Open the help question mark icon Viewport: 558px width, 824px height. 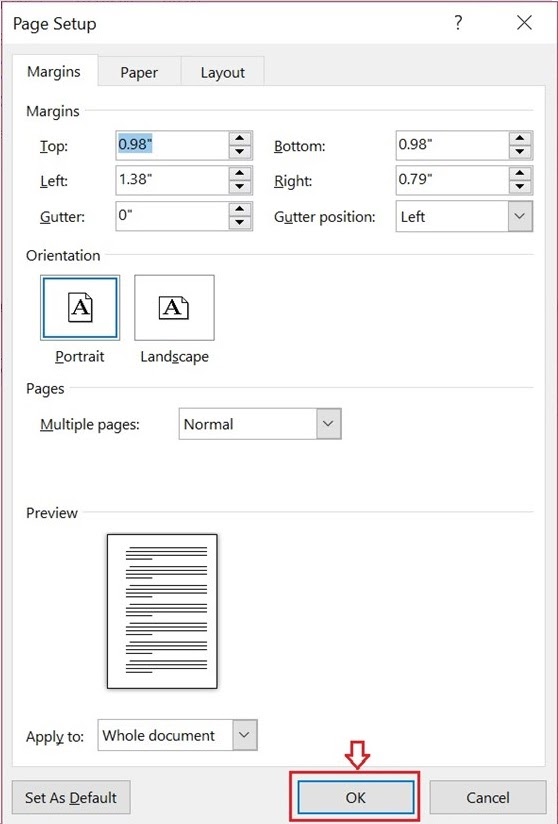pos(458,23)
